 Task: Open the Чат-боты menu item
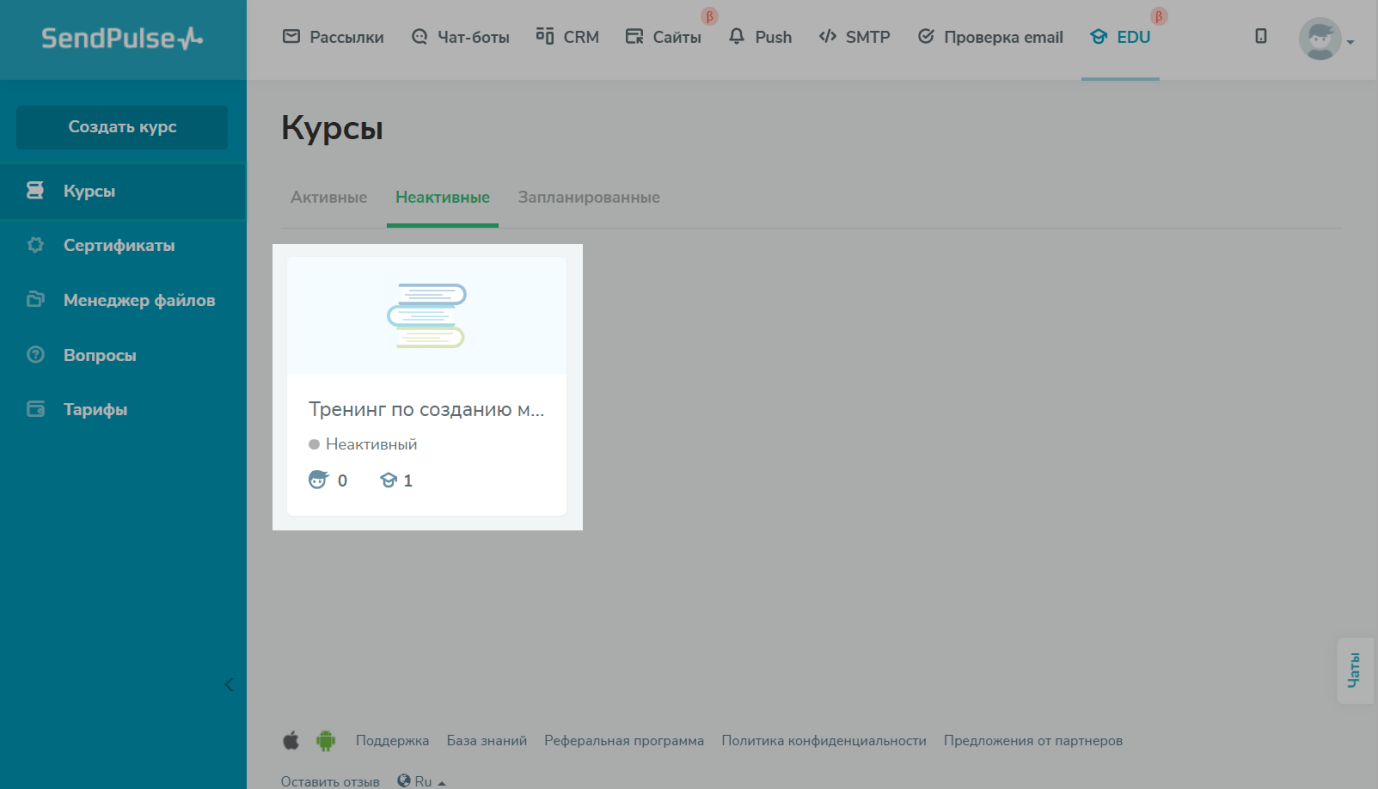(460, 37)
